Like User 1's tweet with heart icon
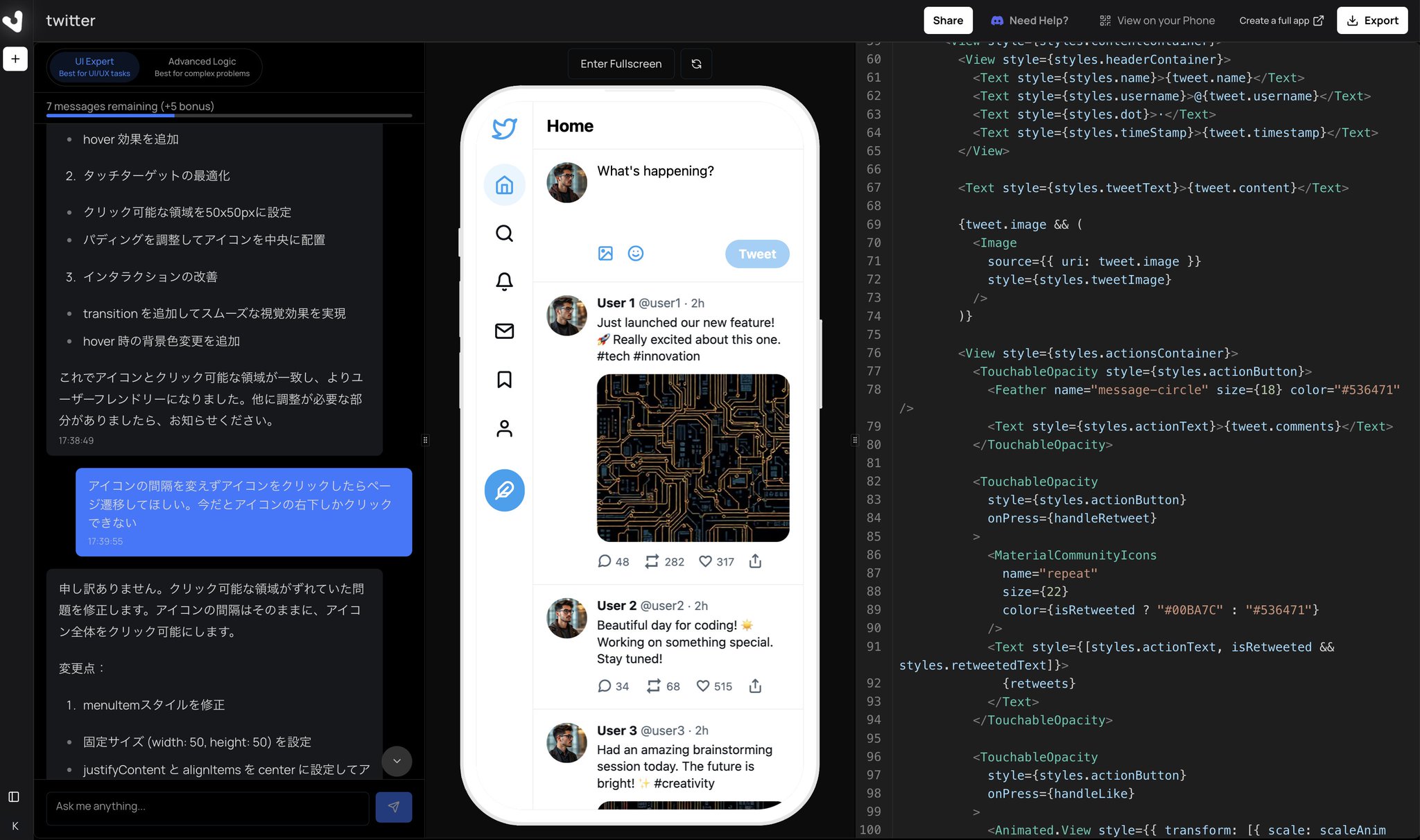The height and width of the screenshot is (840, 1420). 705,561
